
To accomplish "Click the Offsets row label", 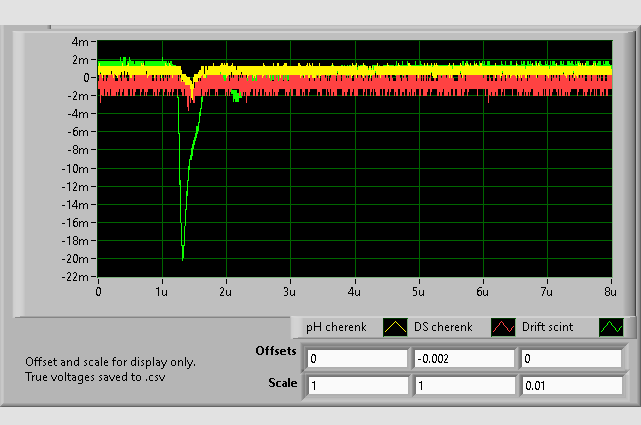I will coord(276,351).
